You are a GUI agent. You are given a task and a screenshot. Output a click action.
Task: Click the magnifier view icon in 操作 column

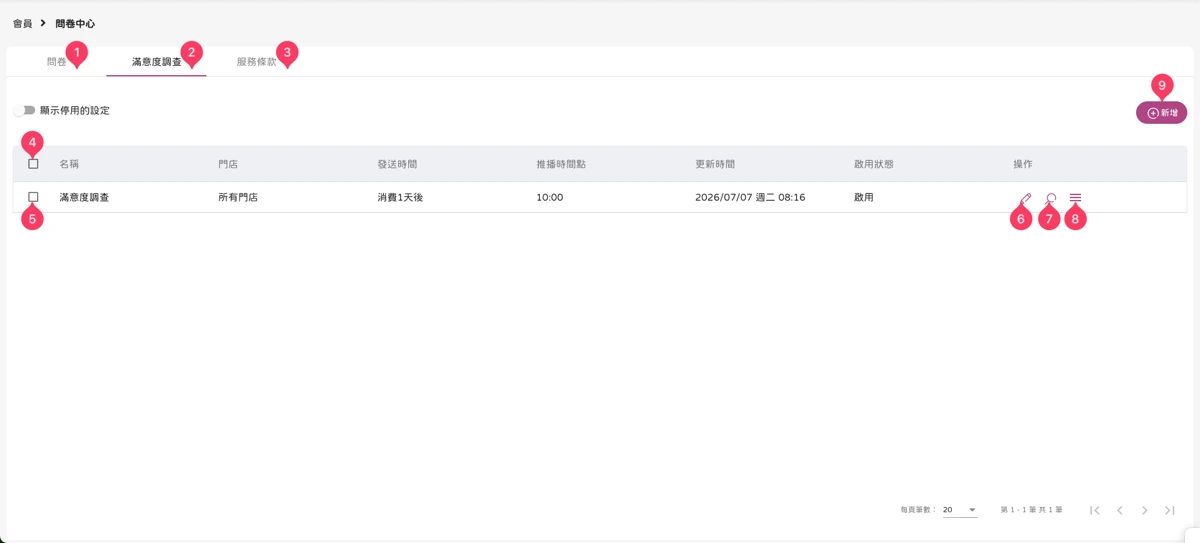click(x=1051, y=198)
